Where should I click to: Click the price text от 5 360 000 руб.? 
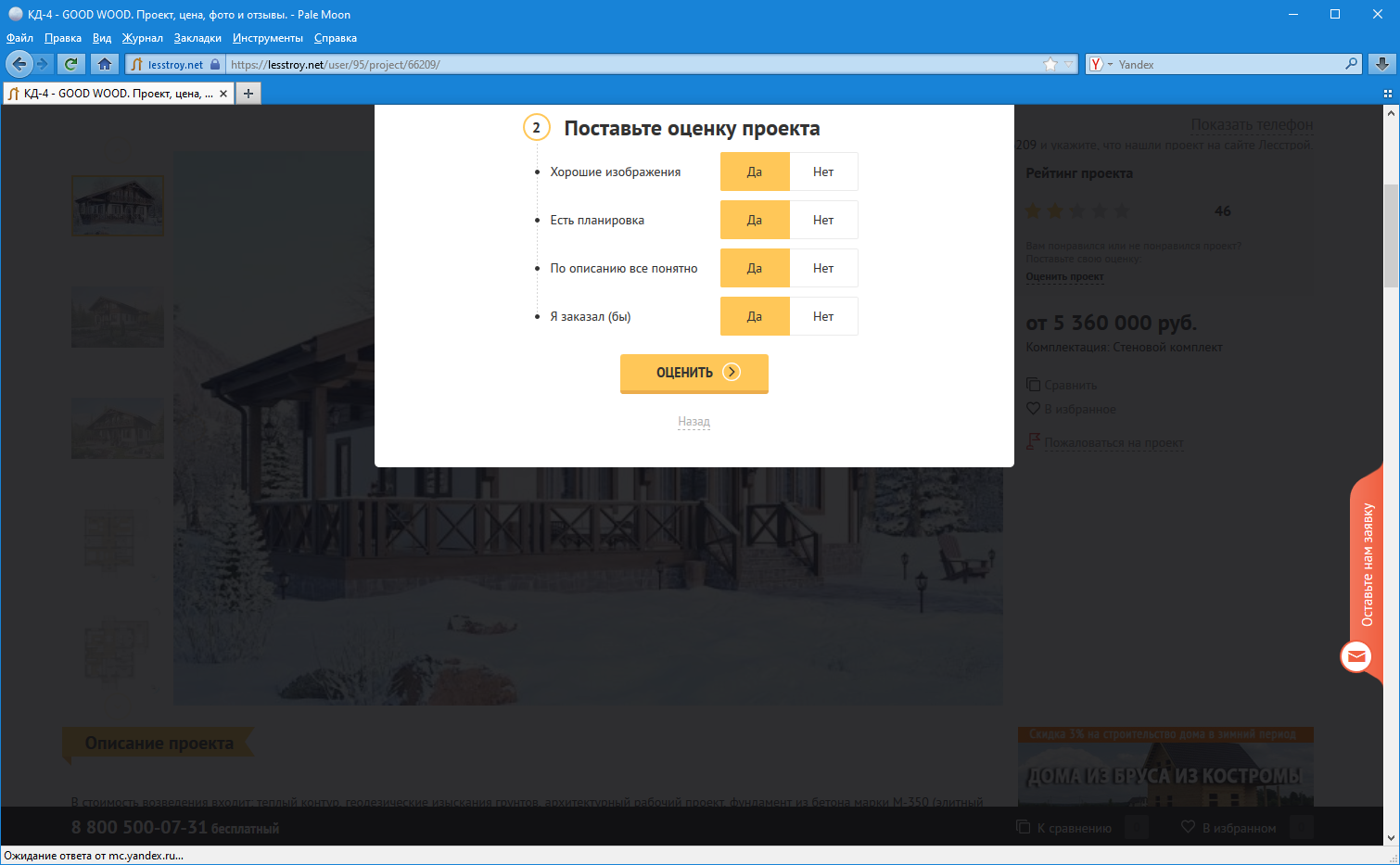click(1111, 323)
